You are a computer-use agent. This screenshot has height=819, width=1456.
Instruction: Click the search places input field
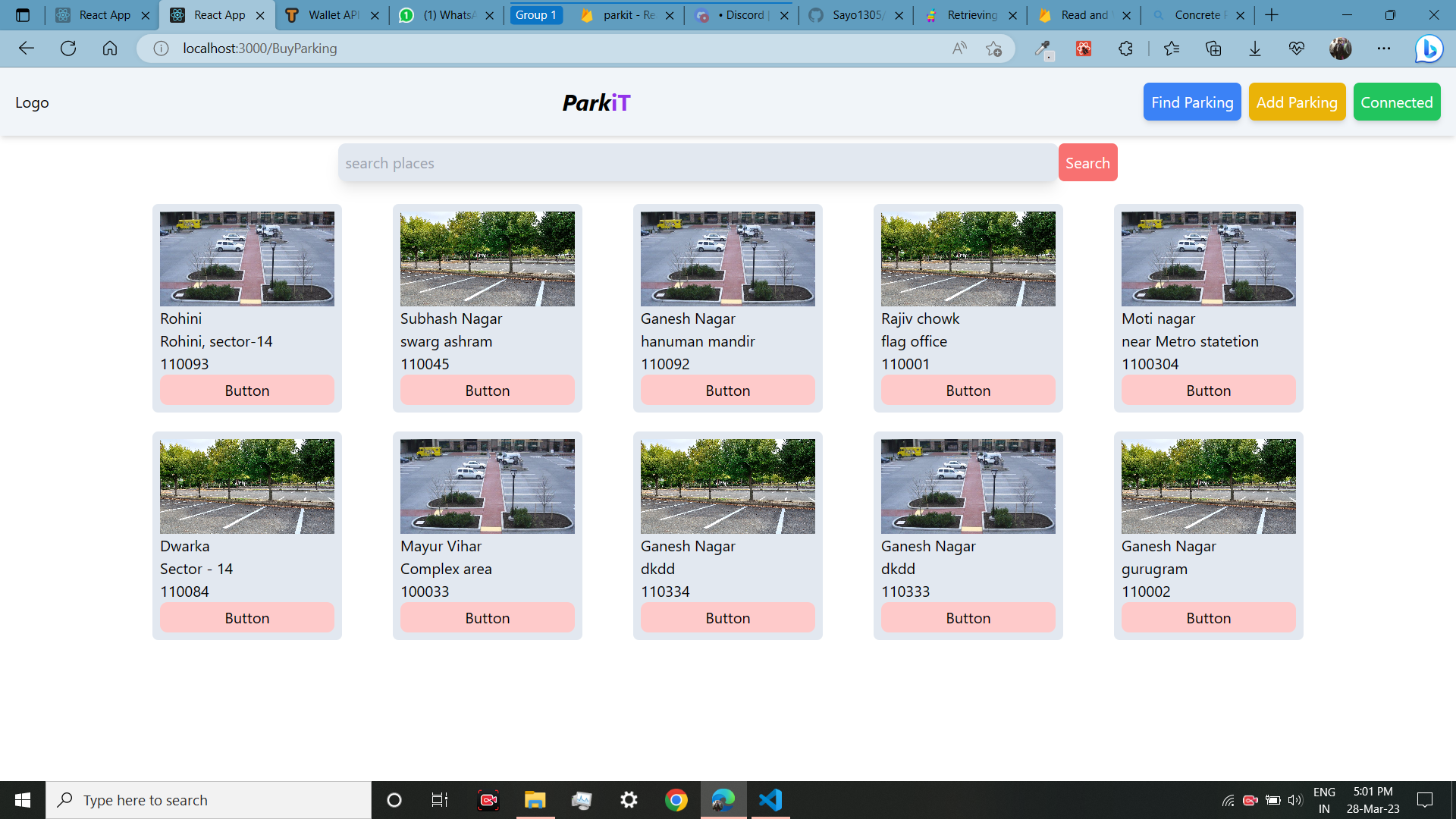coord(698,163)
